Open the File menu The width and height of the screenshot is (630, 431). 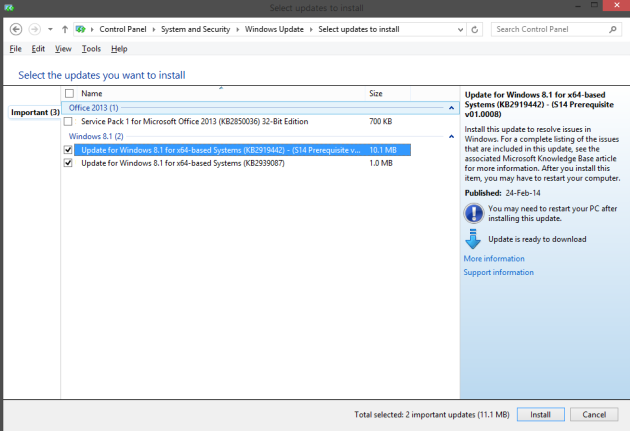pos(16,49)
